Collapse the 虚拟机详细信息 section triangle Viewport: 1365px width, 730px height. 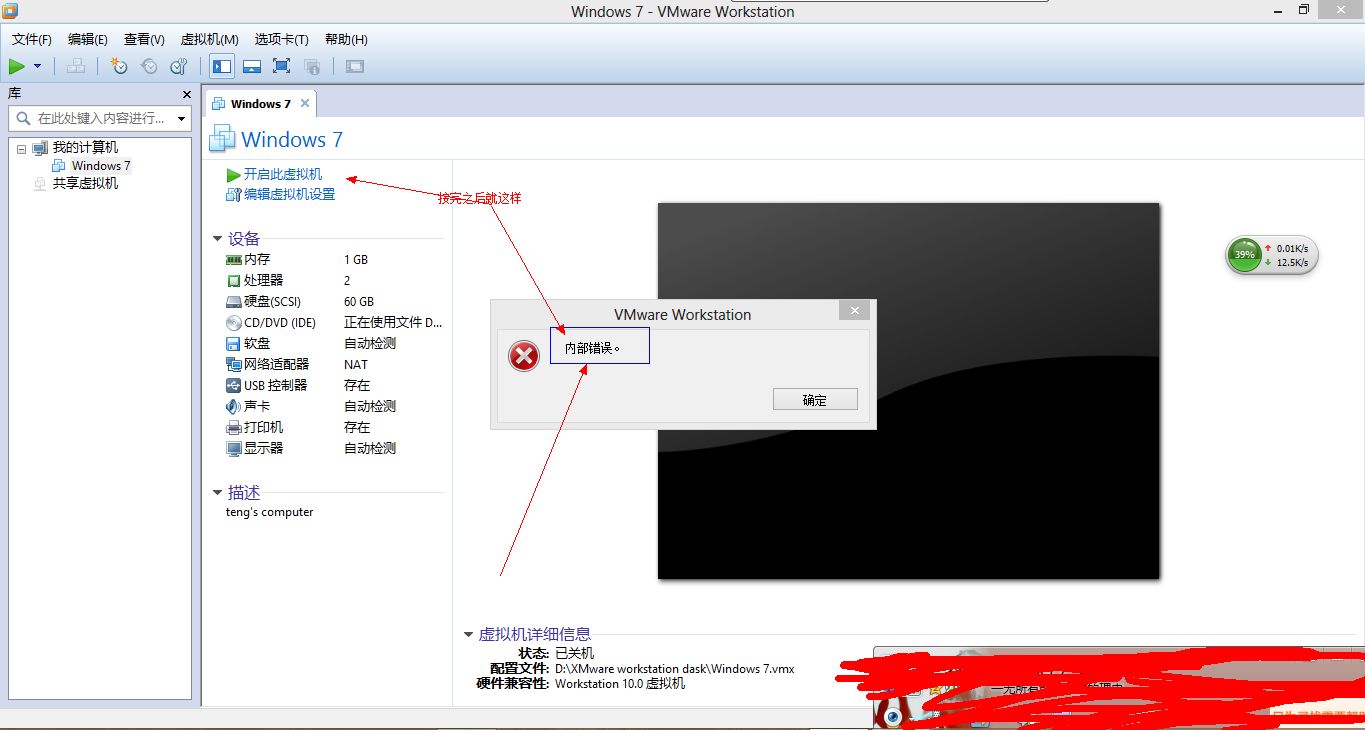click(x=468, y=634)
